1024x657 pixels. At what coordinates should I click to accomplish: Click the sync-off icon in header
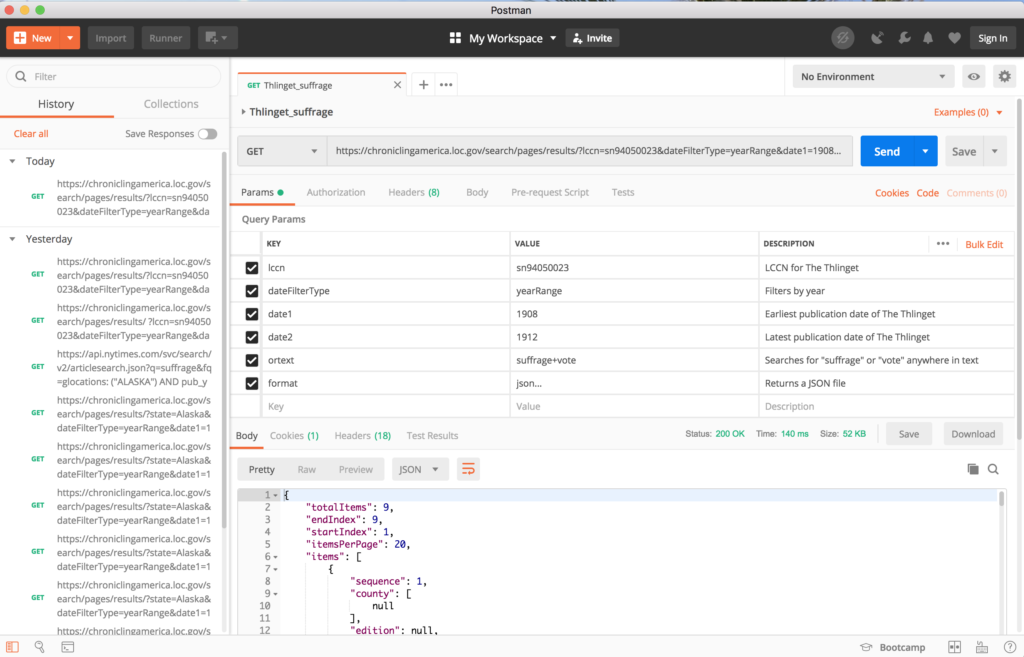tap(842, 38)
